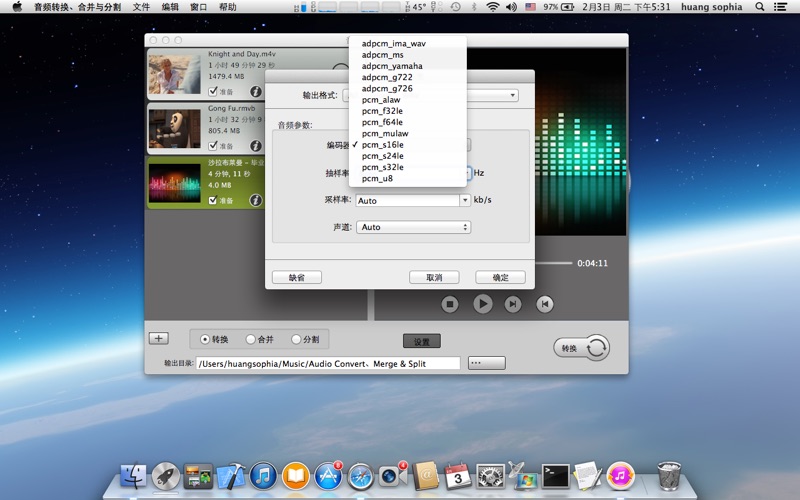Open the 文件 menu in menu bar
The height and width of the screenshot is (500, 800).
pos(141,7)
